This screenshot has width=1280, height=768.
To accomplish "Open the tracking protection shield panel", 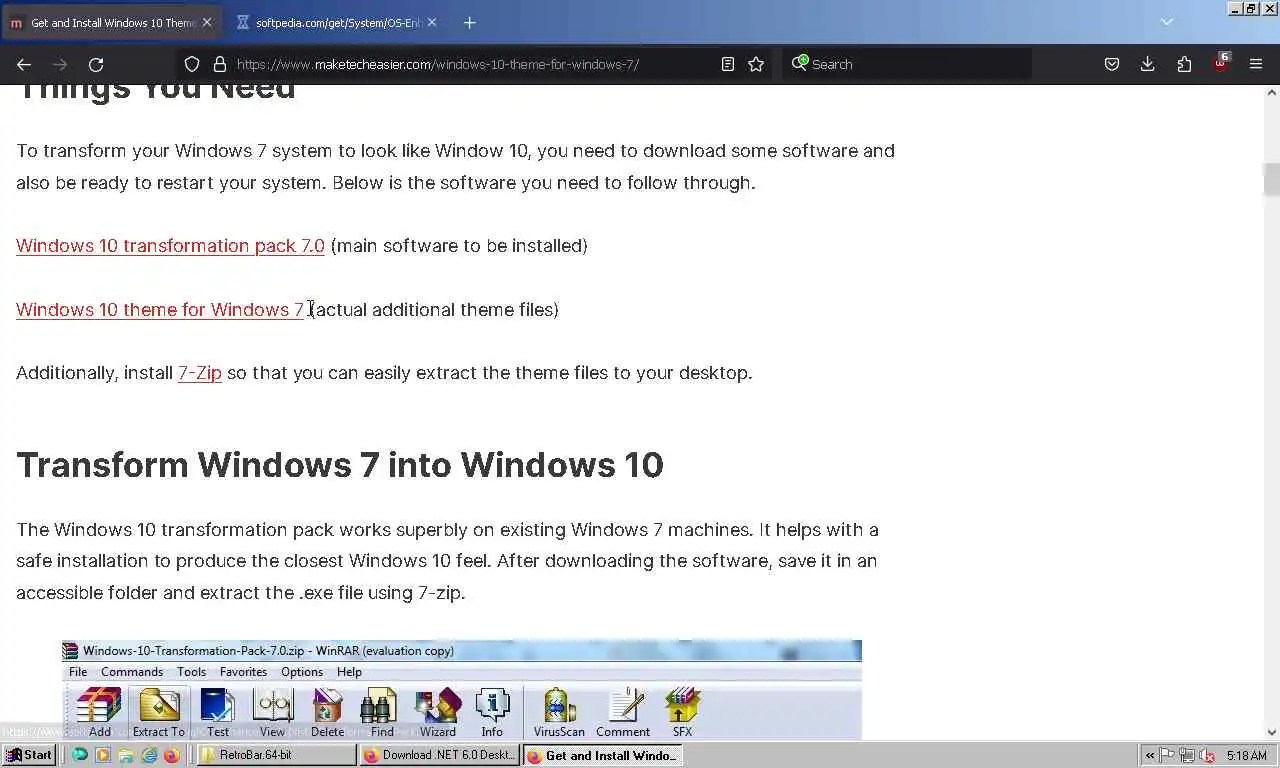I will [x=192, y=64].
